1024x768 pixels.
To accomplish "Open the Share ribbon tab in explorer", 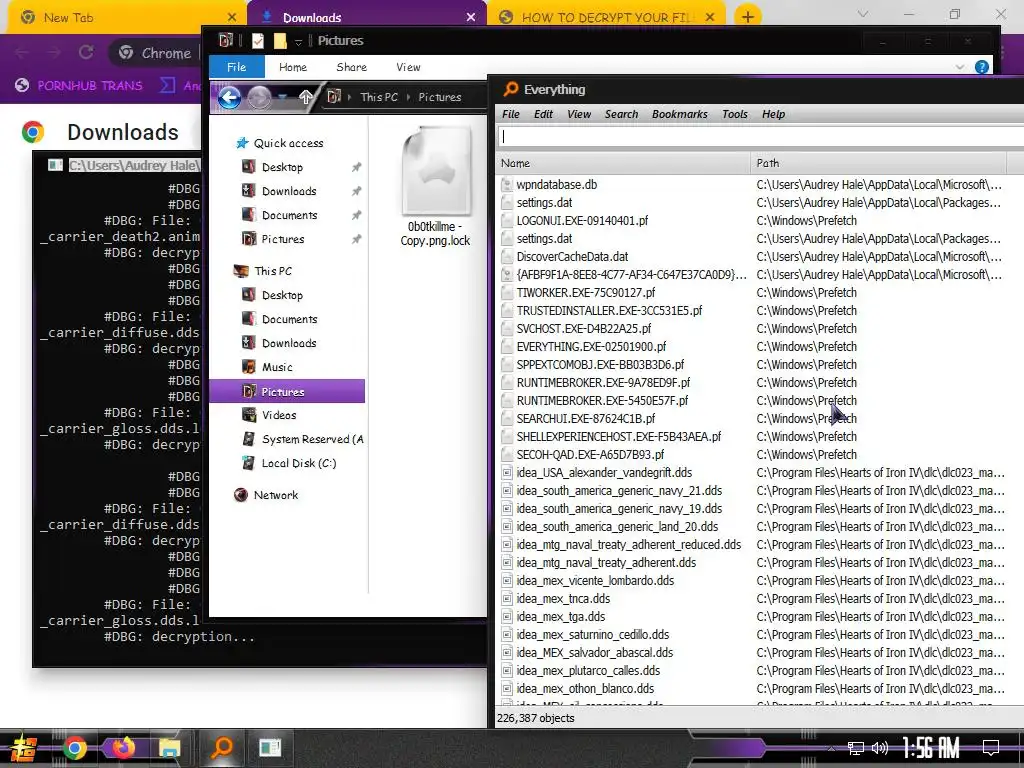I will 351,67.
